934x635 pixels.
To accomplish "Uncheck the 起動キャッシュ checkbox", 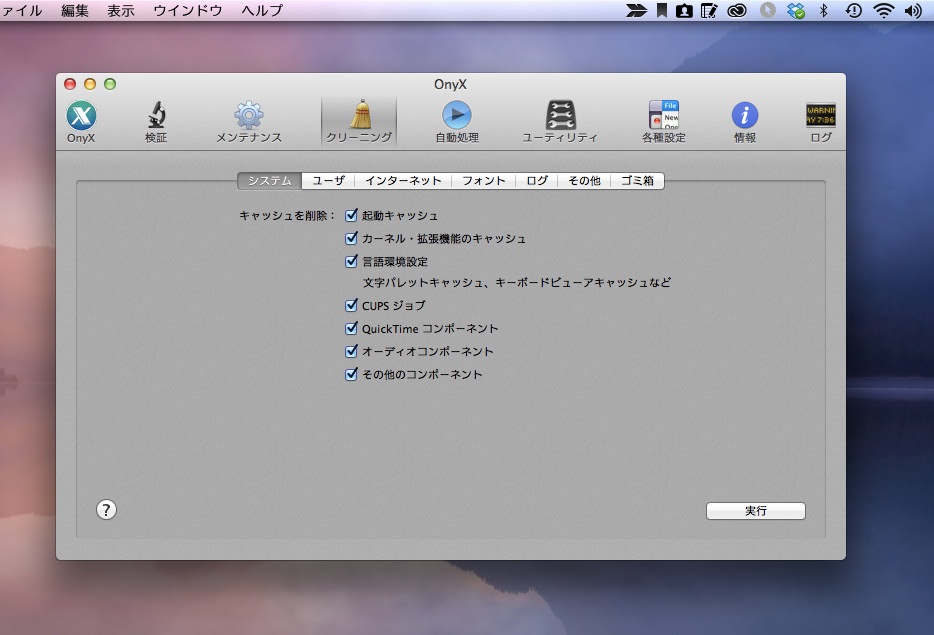I will [x=351, y=215].
